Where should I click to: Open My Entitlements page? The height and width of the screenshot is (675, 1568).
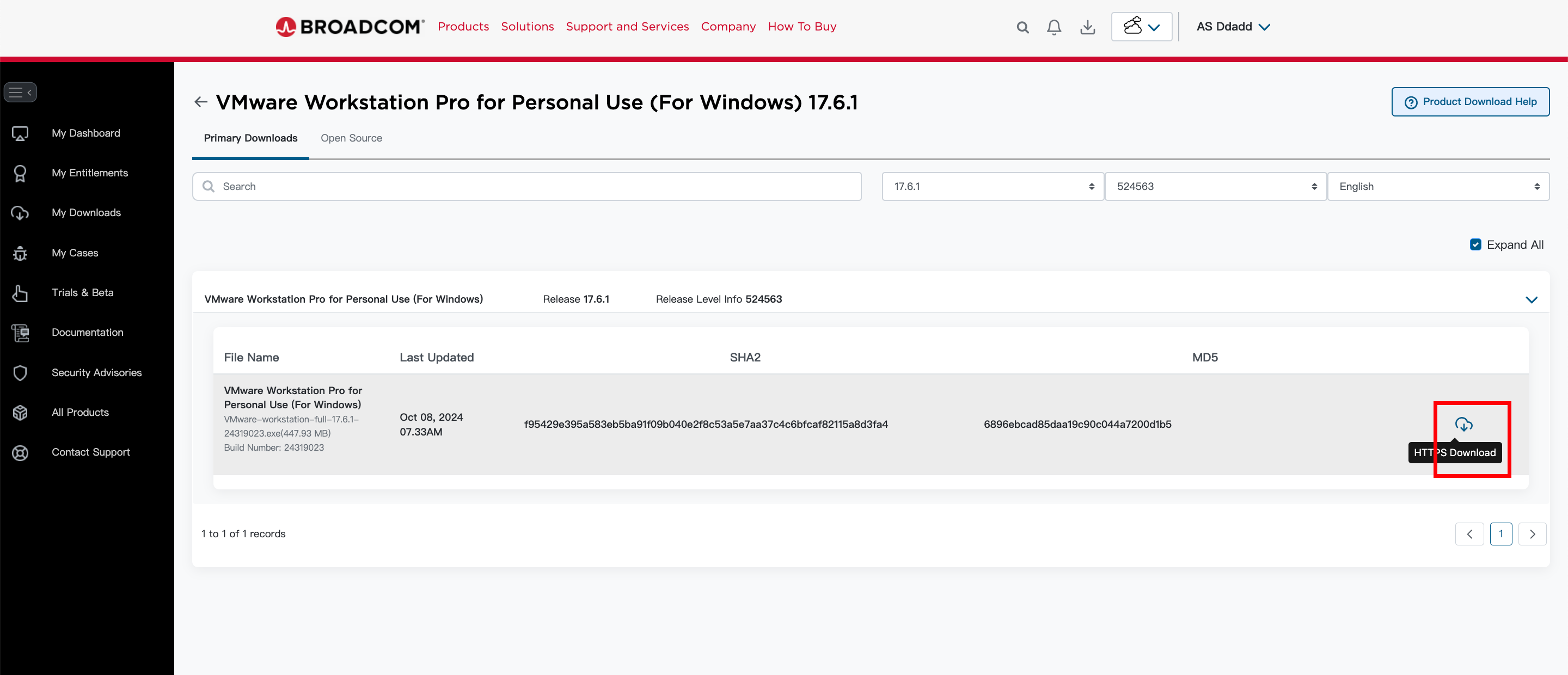pos(90,174)
